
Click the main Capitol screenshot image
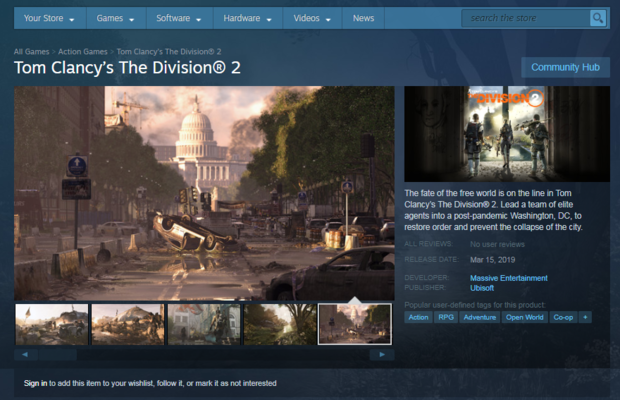(x=204, y=193)
